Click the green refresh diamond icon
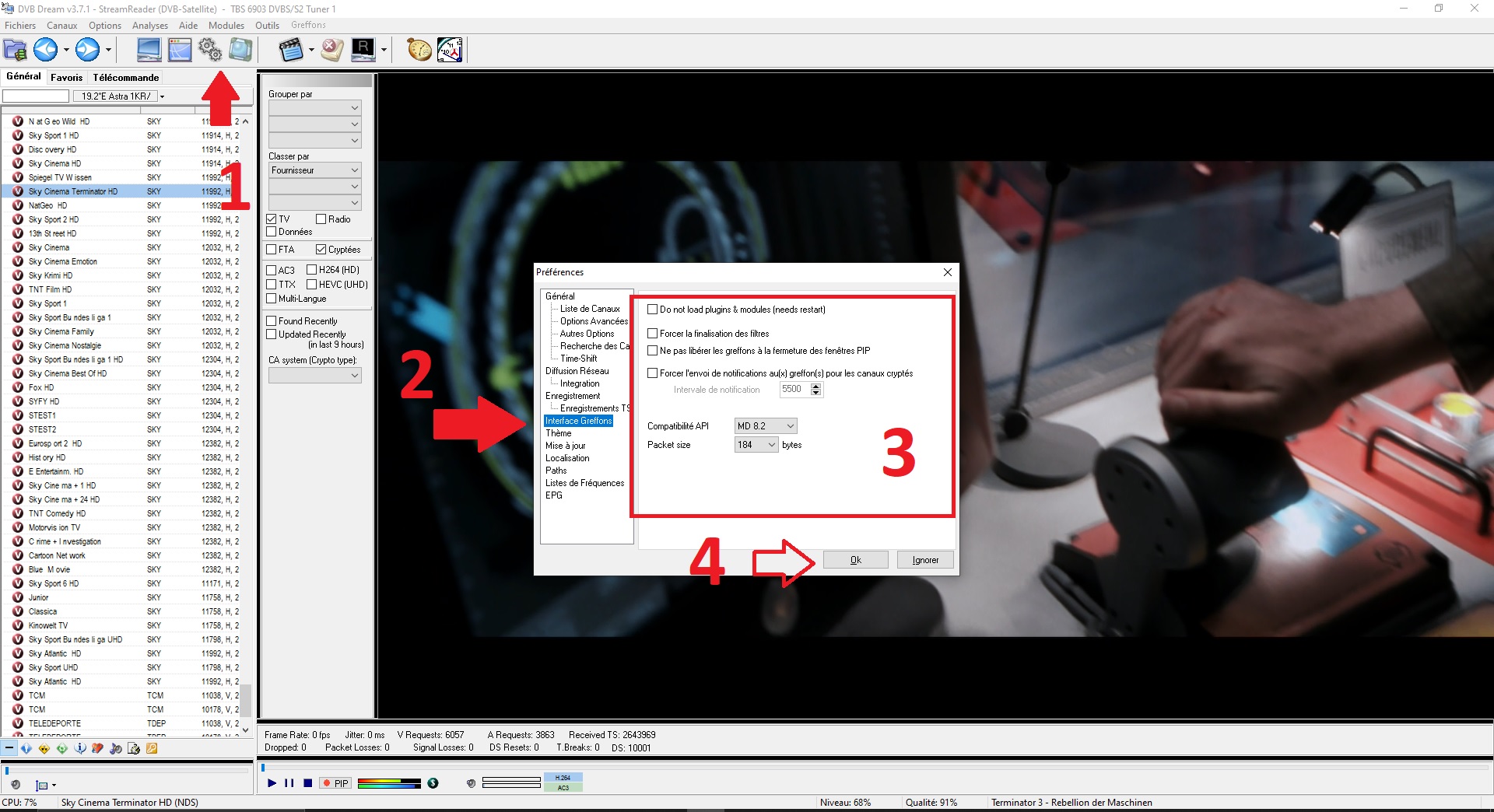The width and height of the screenshot is (1494, 812). coord(62,748)
